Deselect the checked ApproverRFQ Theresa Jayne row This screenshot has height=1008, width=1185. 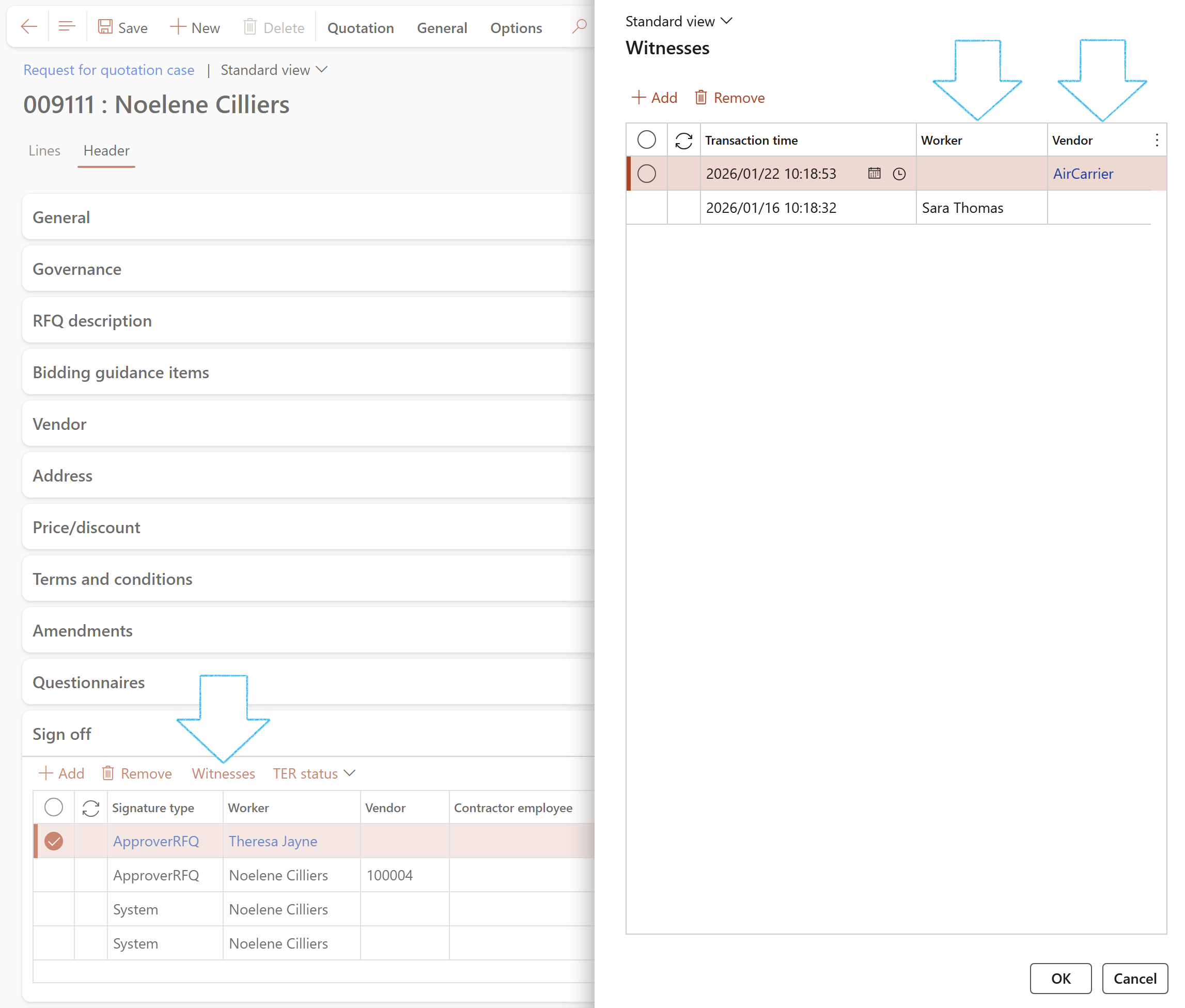coord(54,841)
